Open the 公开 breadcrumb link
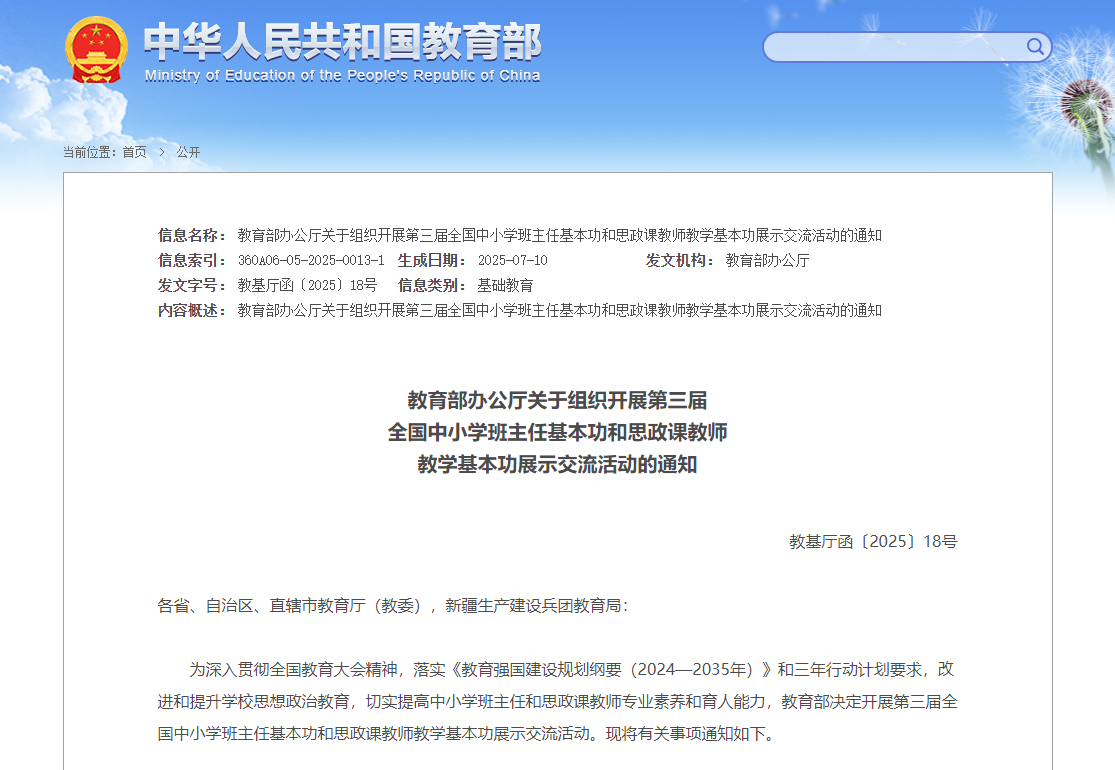The image size is (1115, 770). (x=188, y=152)
